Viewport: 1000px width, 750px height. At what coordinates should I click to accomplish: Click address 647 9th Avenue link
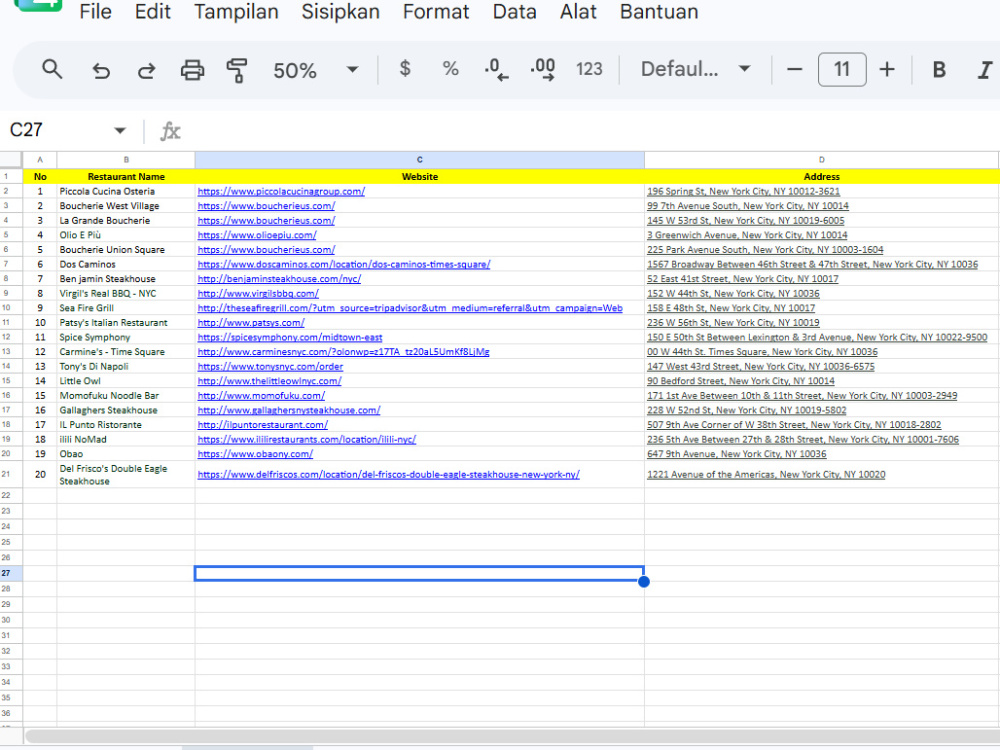737,454
